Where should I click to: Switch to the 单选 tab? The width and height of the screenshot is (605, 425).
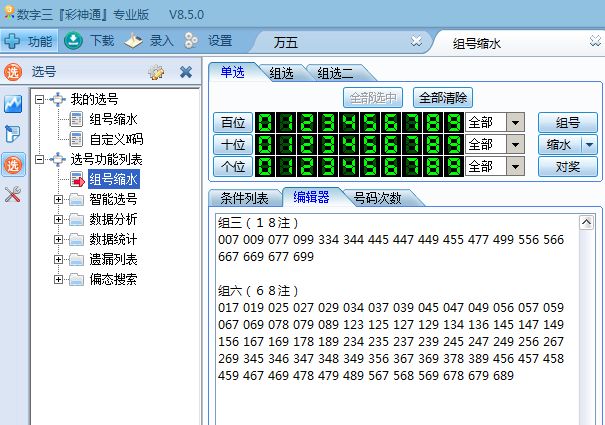point(233,73)
